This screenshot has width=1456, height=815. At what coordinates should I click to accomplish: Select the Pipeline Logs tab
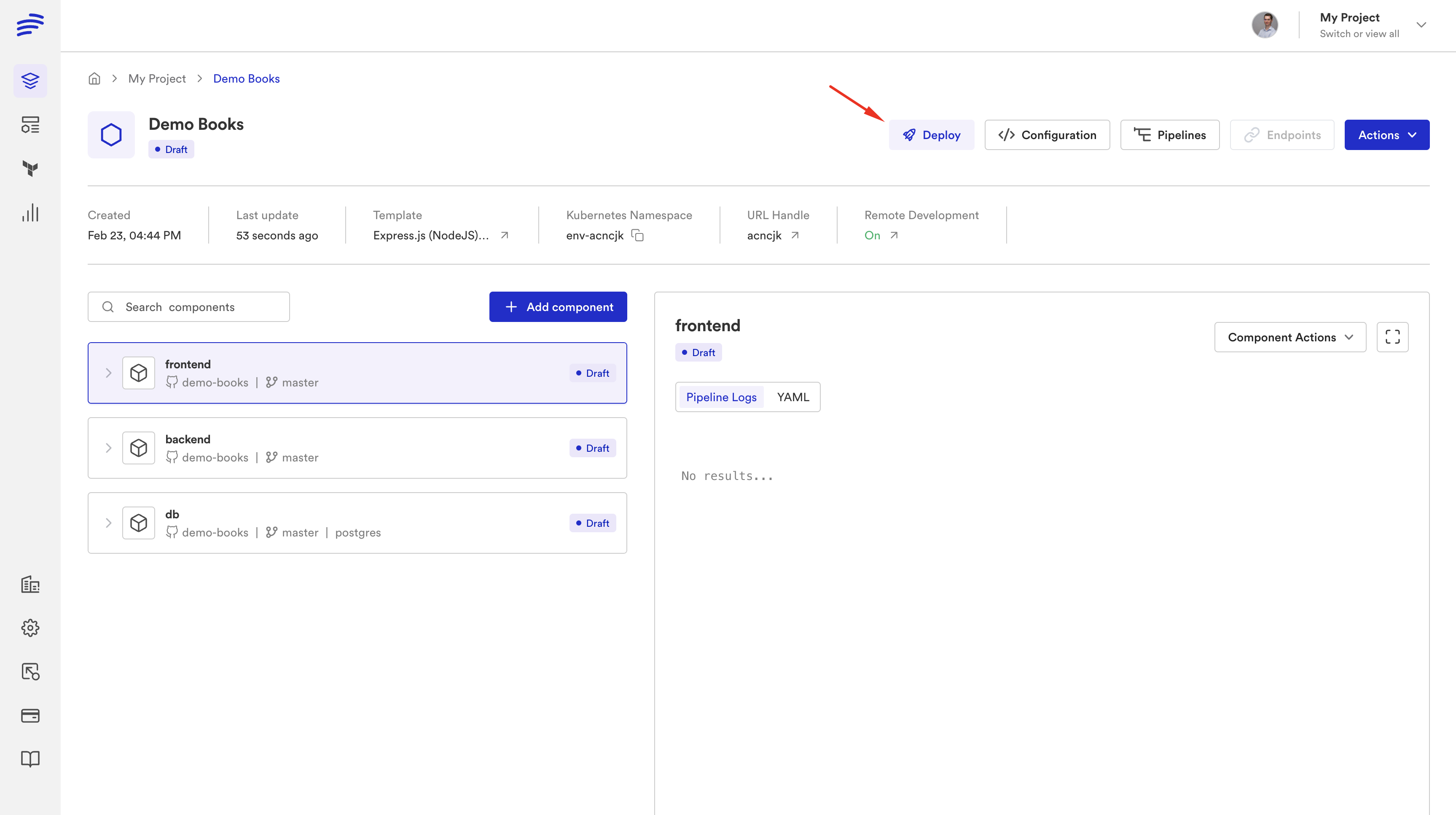coord(721,397)
